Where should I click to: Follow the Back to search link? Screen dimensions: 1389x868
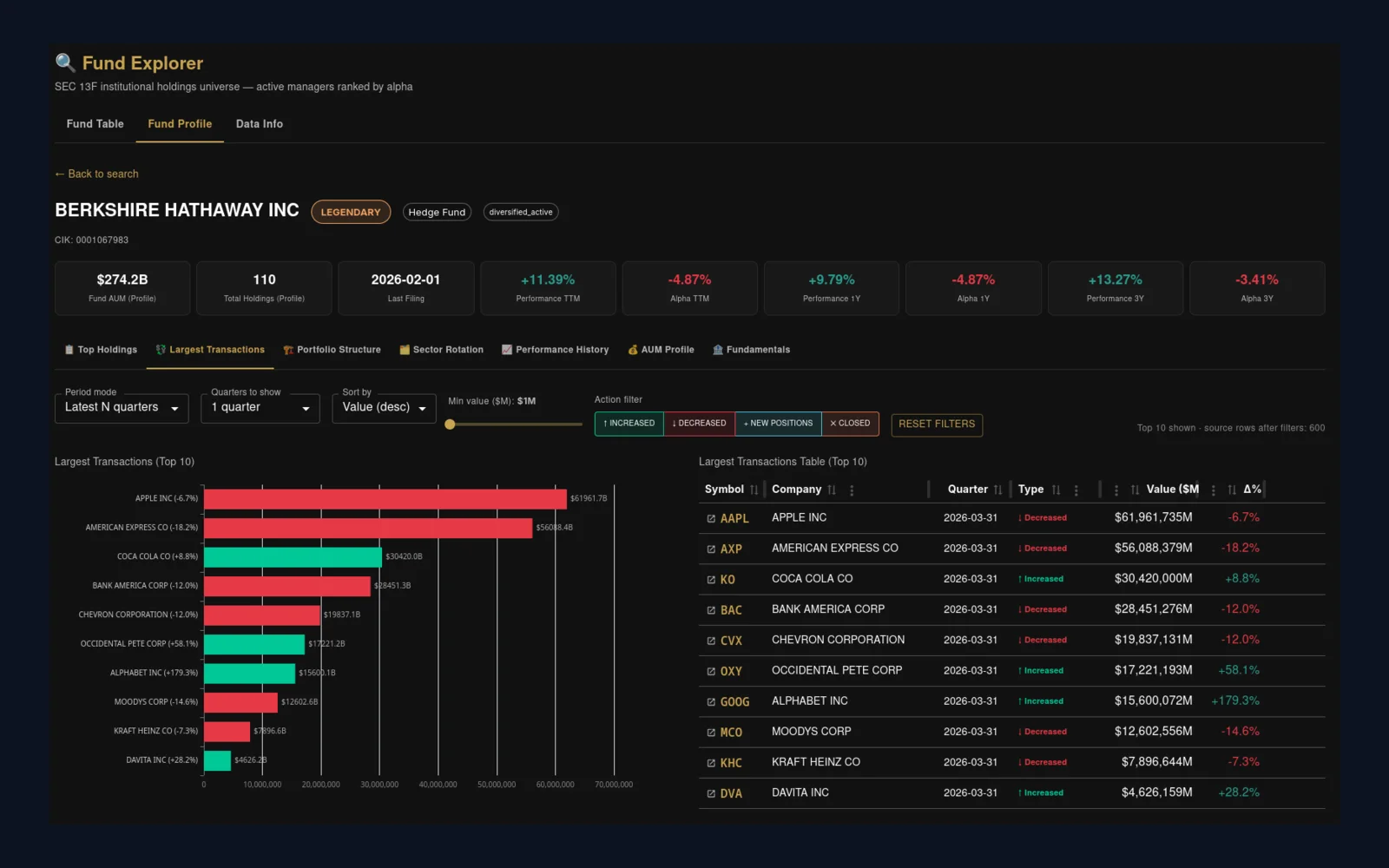click(96, 174)
